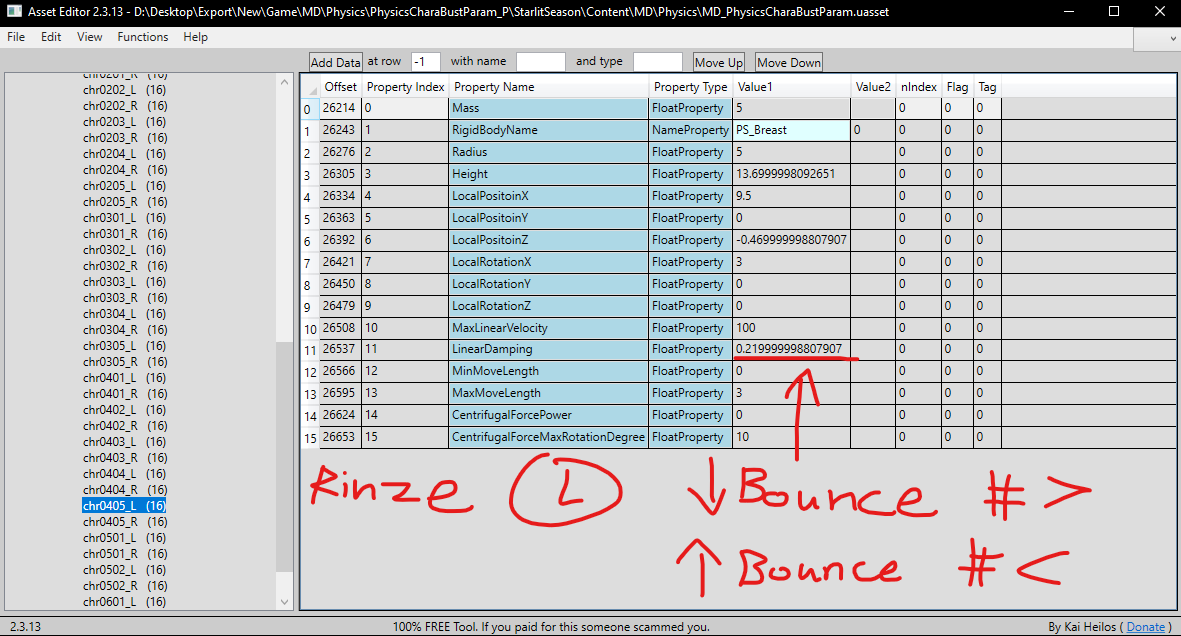Image resolution: width=1181 pixels, height=636 pixels.
Task: Select the Radius property name cell
Action: click(x=548, y=152)
